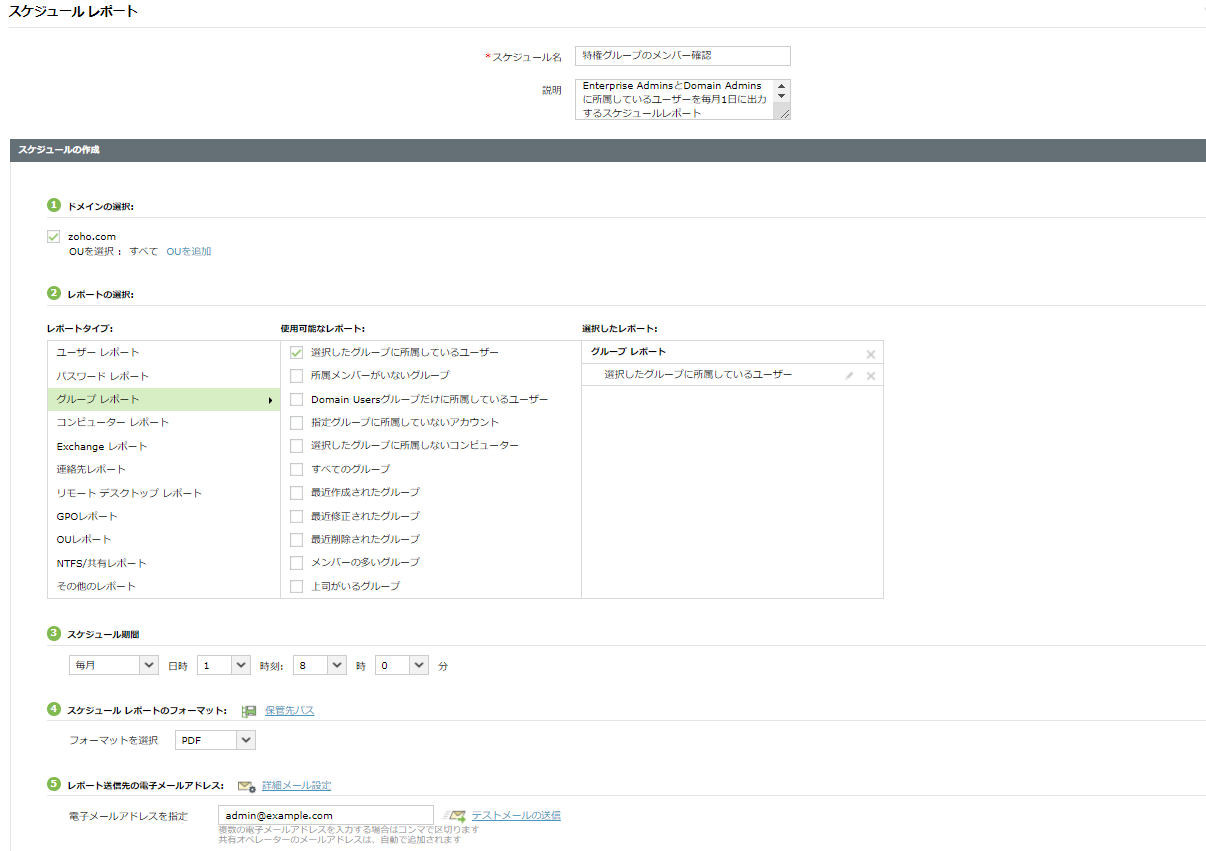Expand the hour dropdown showing 8
1206x851 pixels.
pyautogui.click(x=319, y=665)
